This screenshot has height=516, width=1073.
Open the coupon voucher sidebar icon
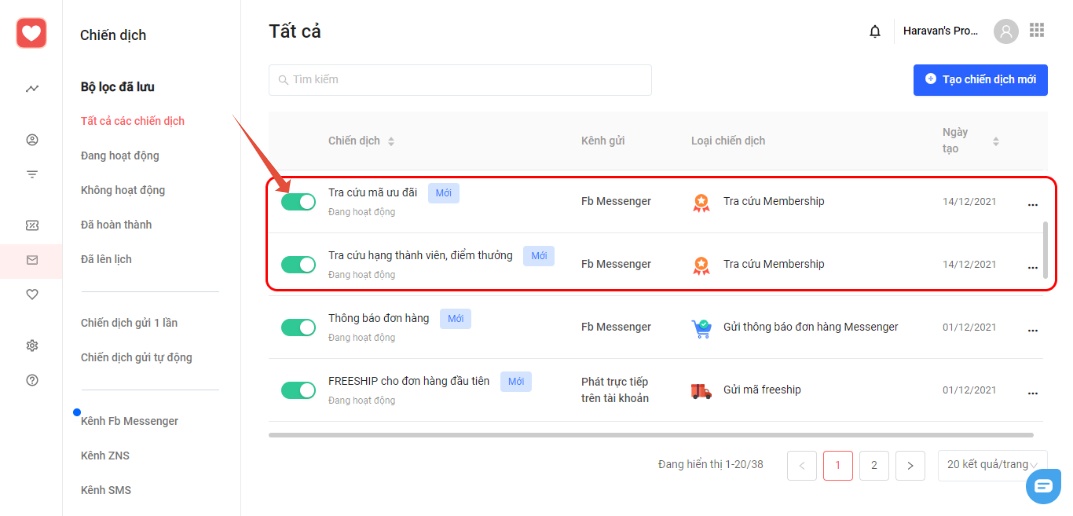(x=31, y=225)
